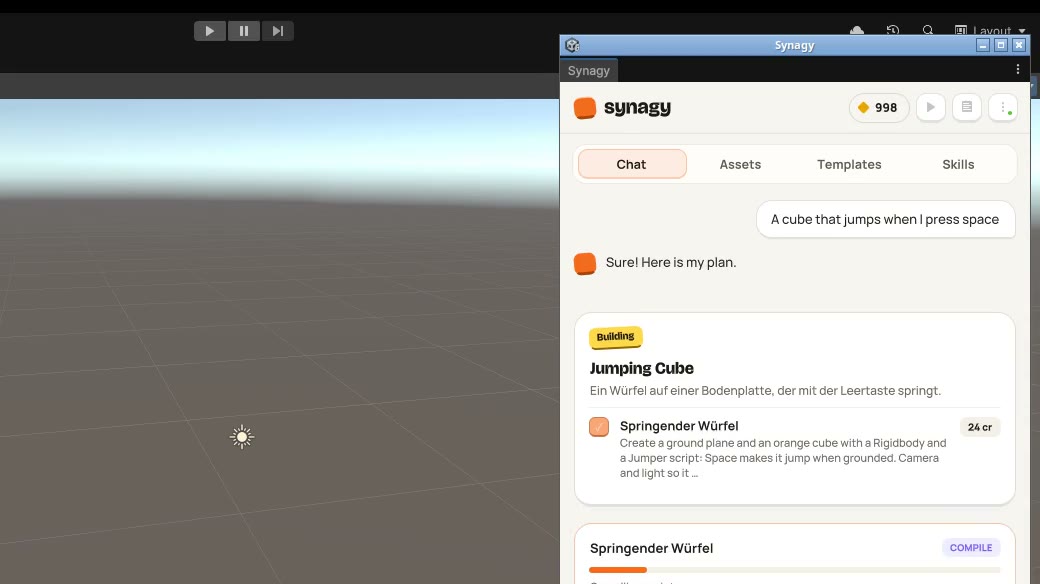Screen dimensions: 1040x584
Task: Click the "Sure! Here is my plan." reply
Action: [x=671, y=262]
